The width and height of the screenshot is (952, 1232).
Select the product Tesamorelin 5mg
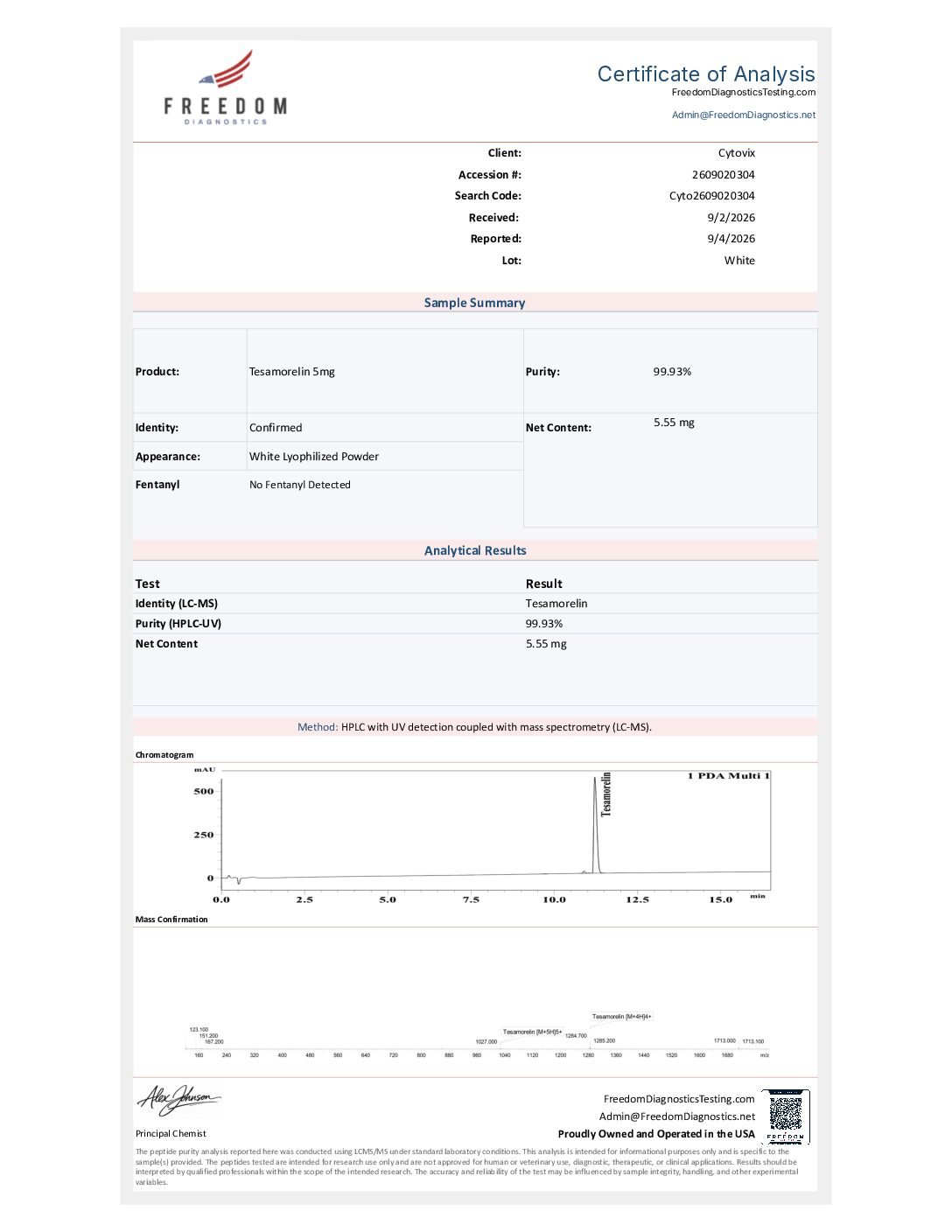click(292, 372)
